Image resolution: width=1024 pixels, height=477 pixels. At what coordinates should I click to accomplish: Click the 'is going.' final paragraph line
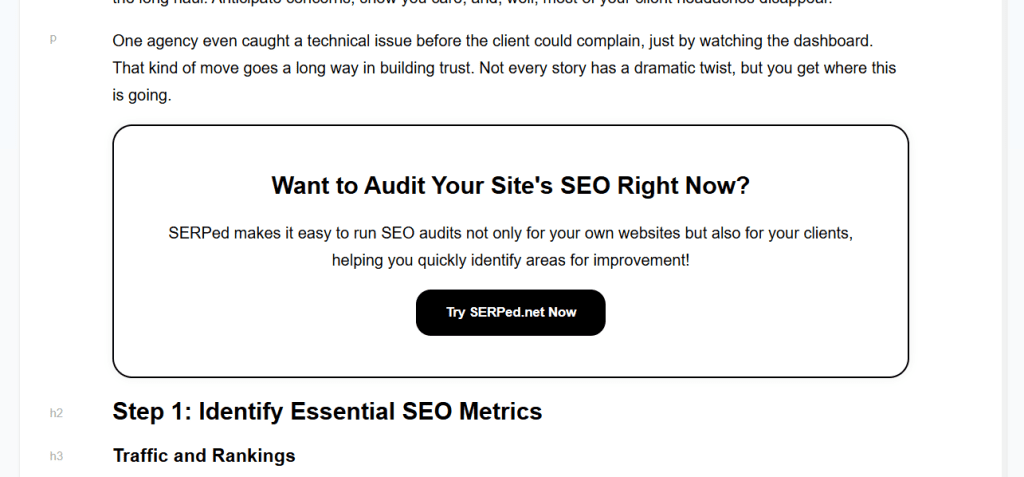click(x=142, y=96)
